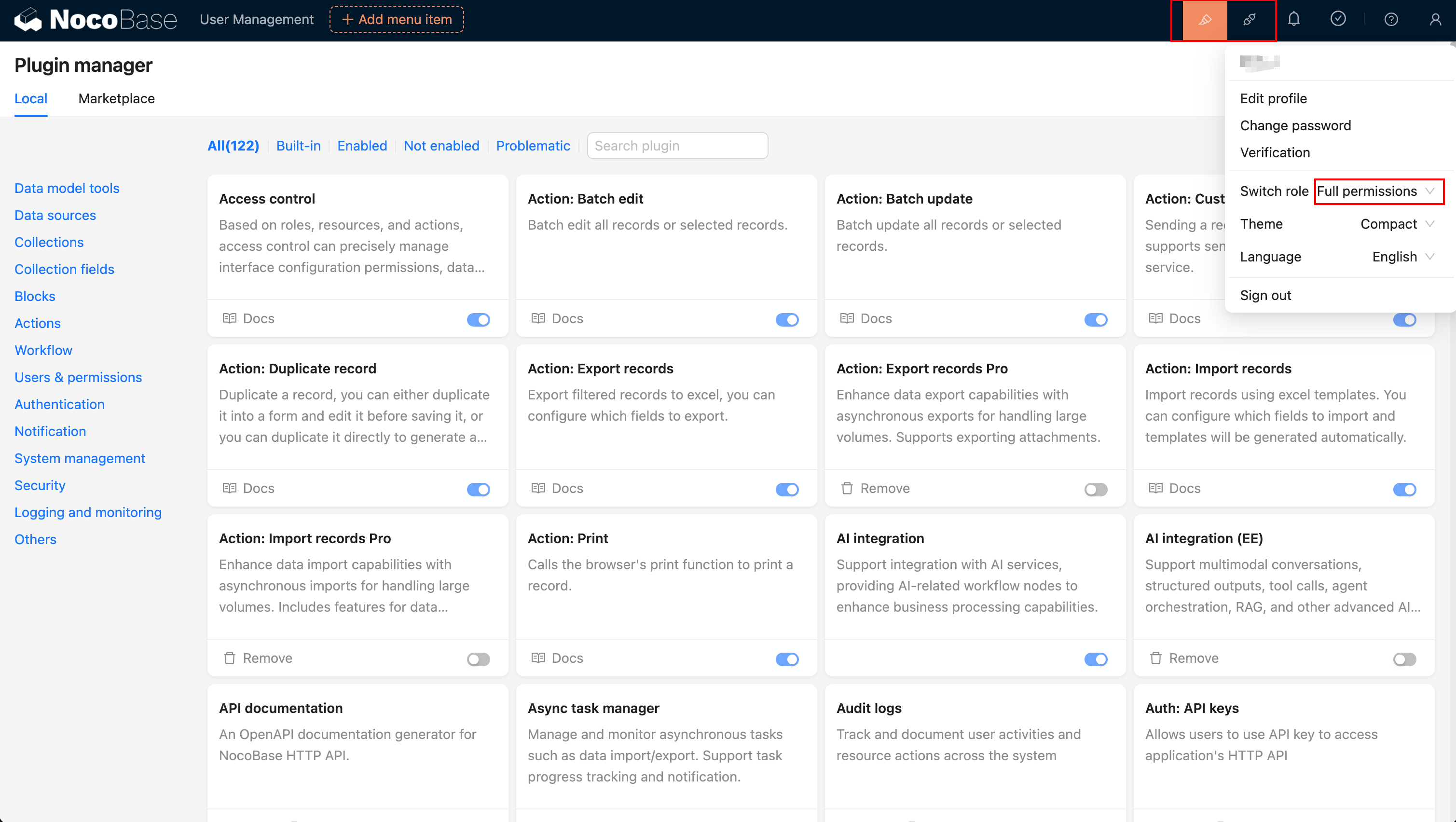Open the plugin manager plug icon
This screenshot has height=822, width=1456.
click(1250, 20)
